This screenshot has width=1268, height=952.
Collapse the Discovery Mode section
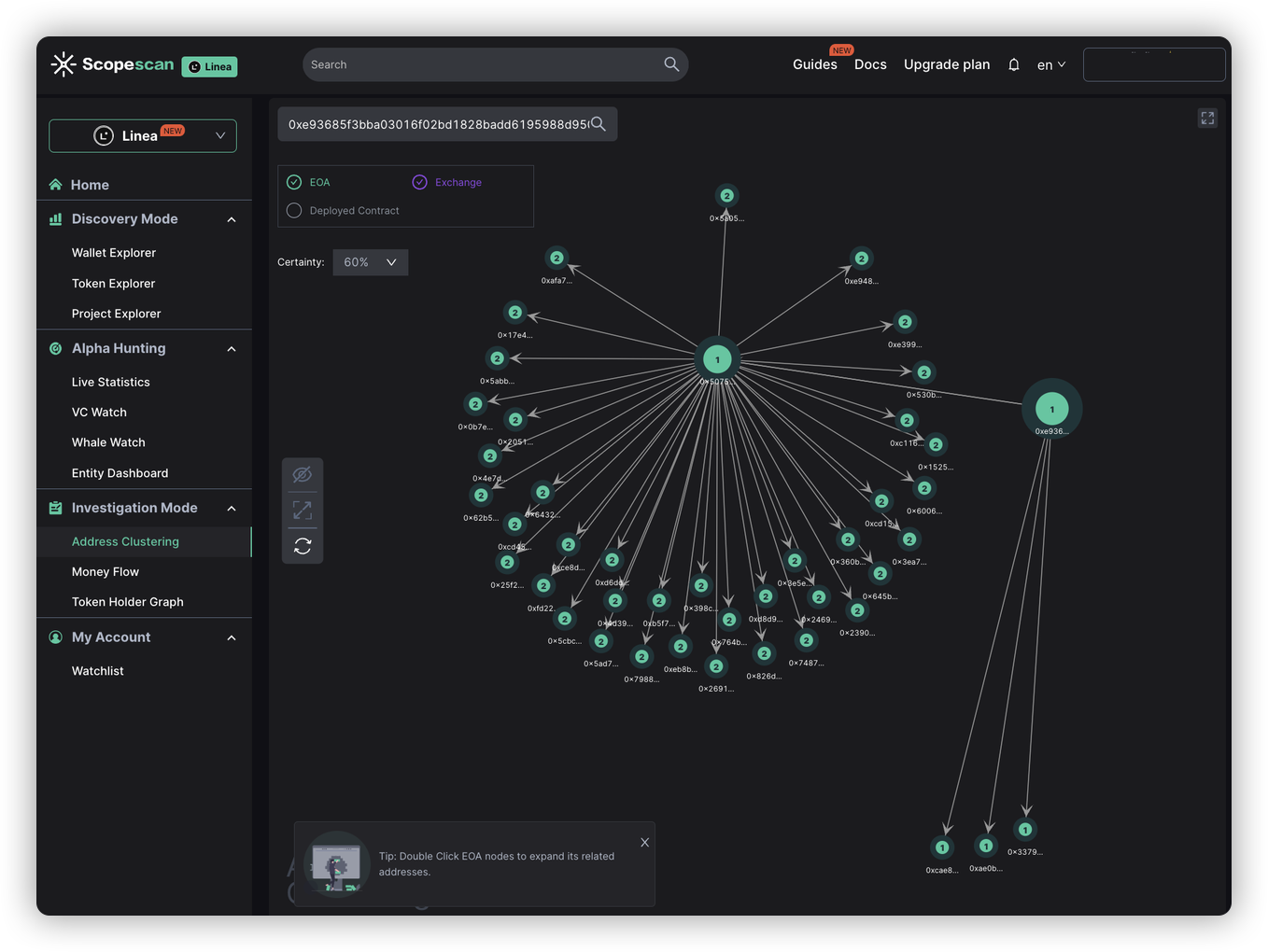click(x=232, y=219)
